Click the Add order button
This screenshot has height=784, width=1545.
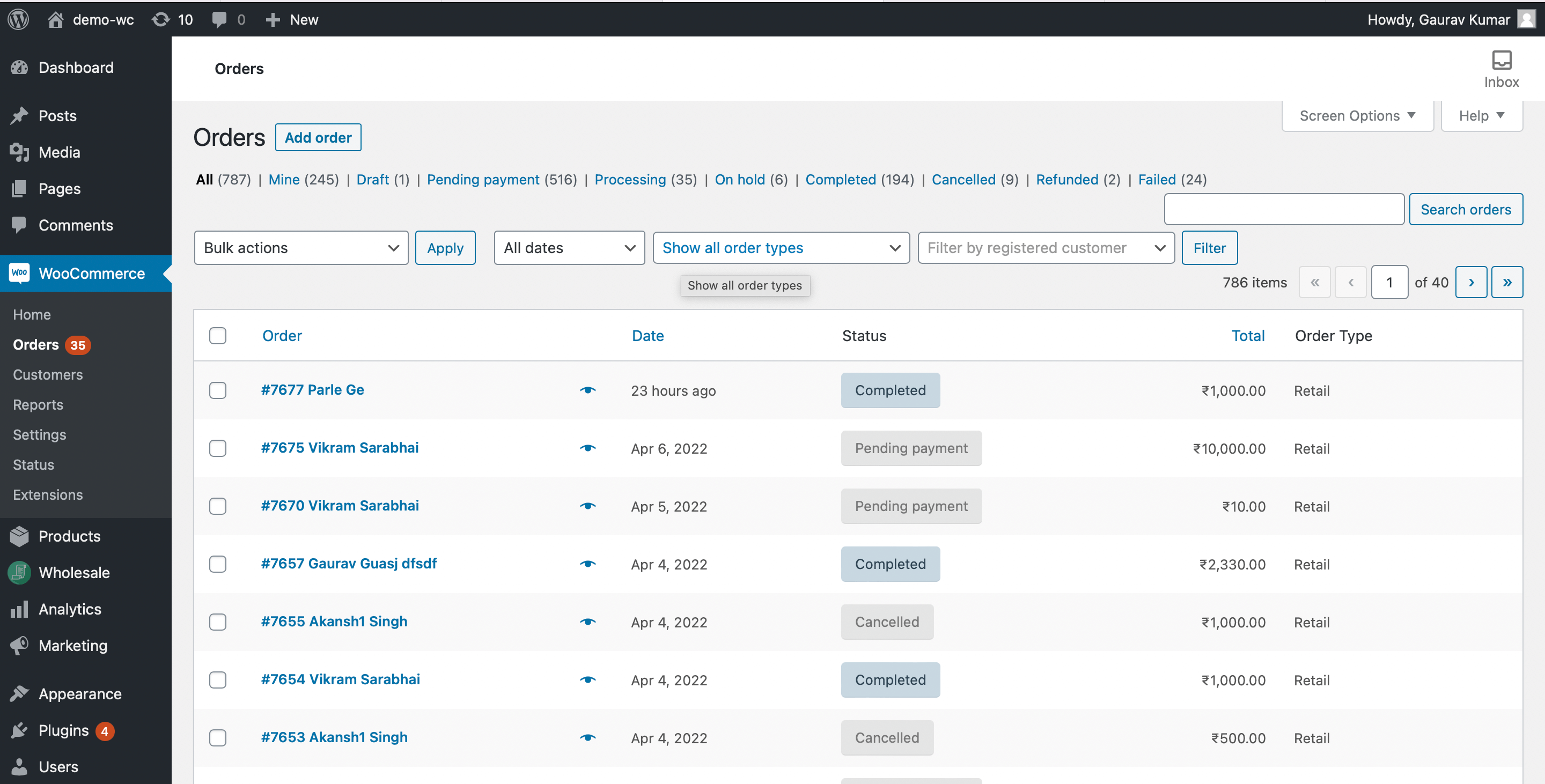tap(318, 137)
